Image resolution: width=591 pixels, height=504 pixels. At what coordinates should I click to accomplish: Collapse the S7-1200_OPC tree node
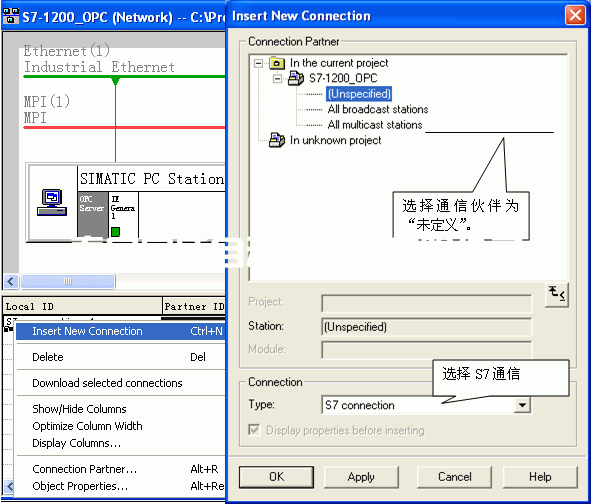click(x=277, y=78)
